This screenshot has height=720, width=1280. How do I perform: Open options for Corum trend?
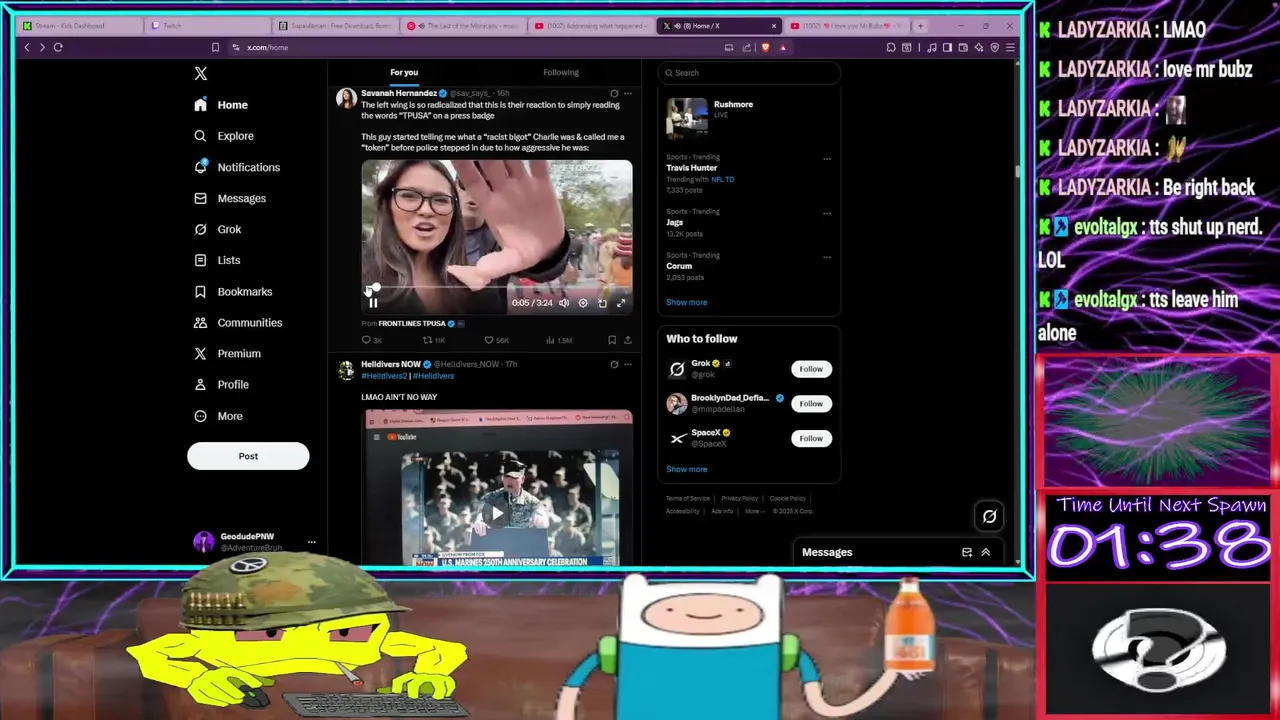click(827, 257)
